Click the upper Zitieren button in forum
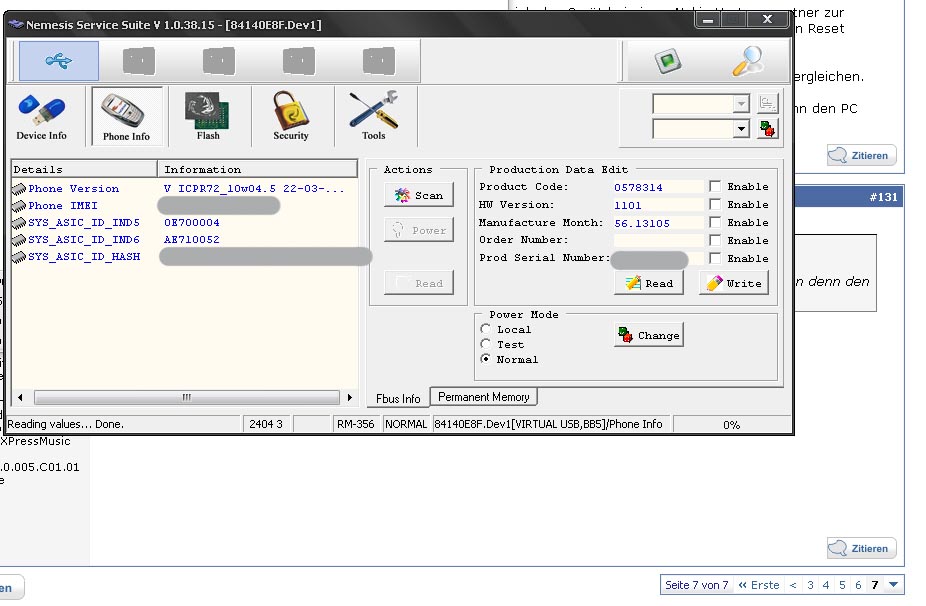This screenshot has height=606, width=926. 861,155
